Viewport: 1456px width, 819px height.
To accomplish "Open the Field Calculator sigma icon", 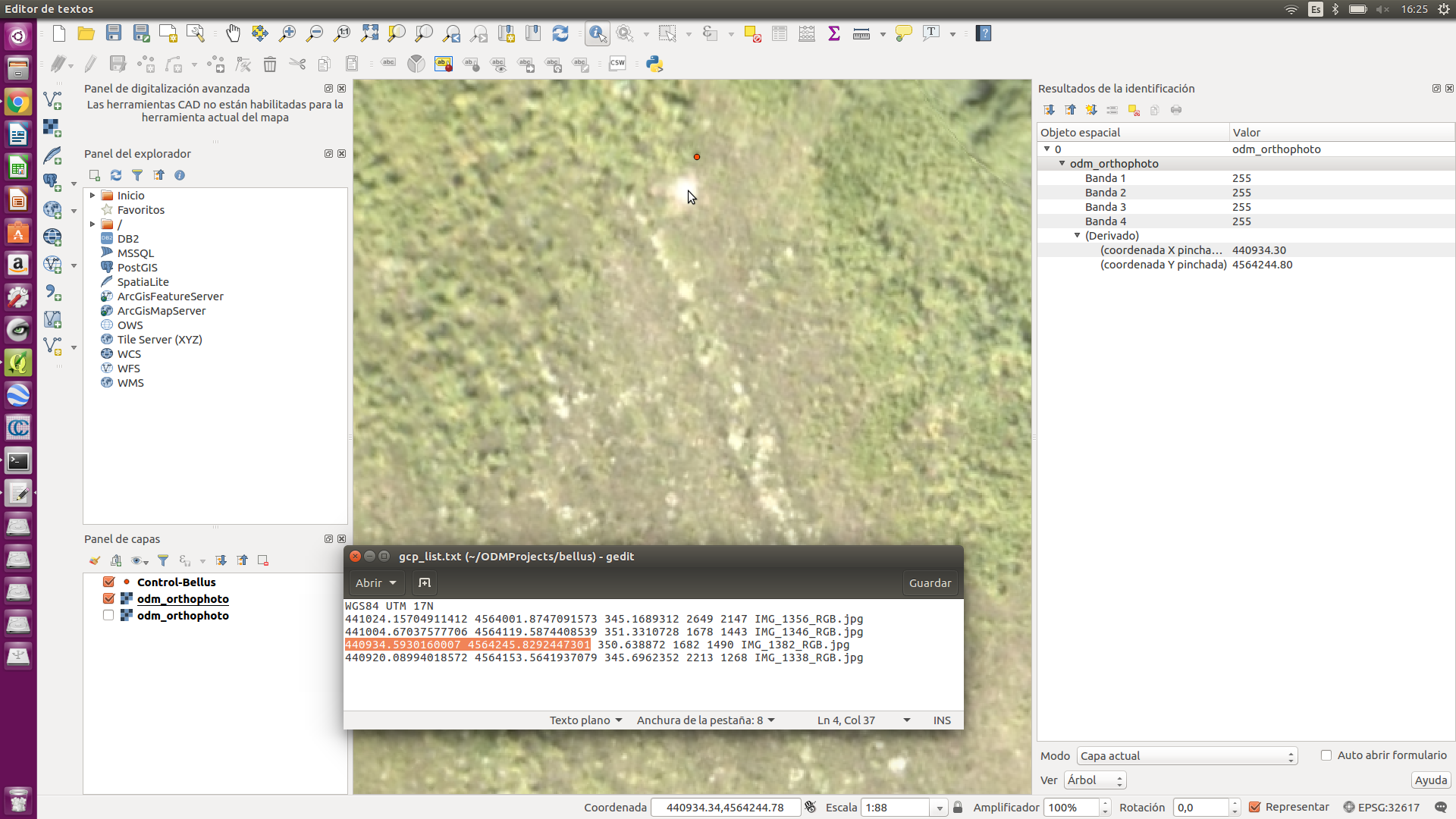I will (x=834, y=33).
